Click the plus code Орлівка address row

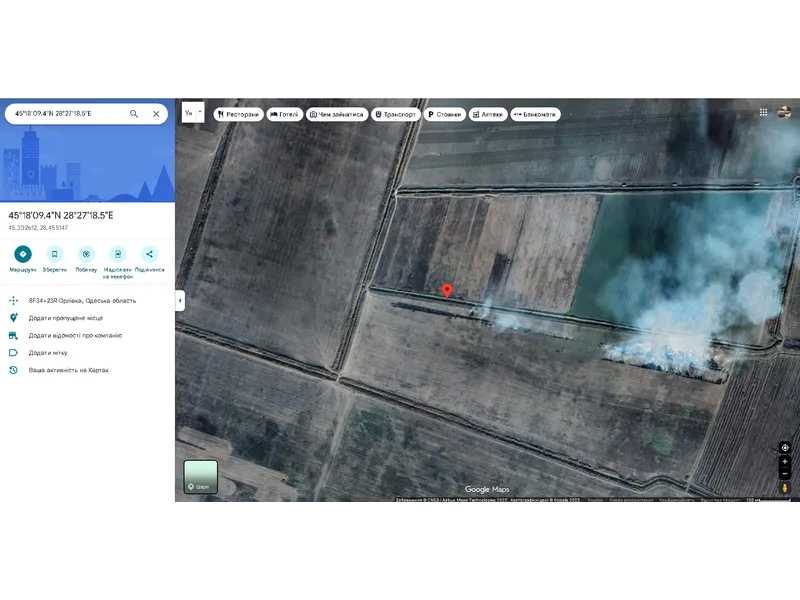(x=82, y=300)
